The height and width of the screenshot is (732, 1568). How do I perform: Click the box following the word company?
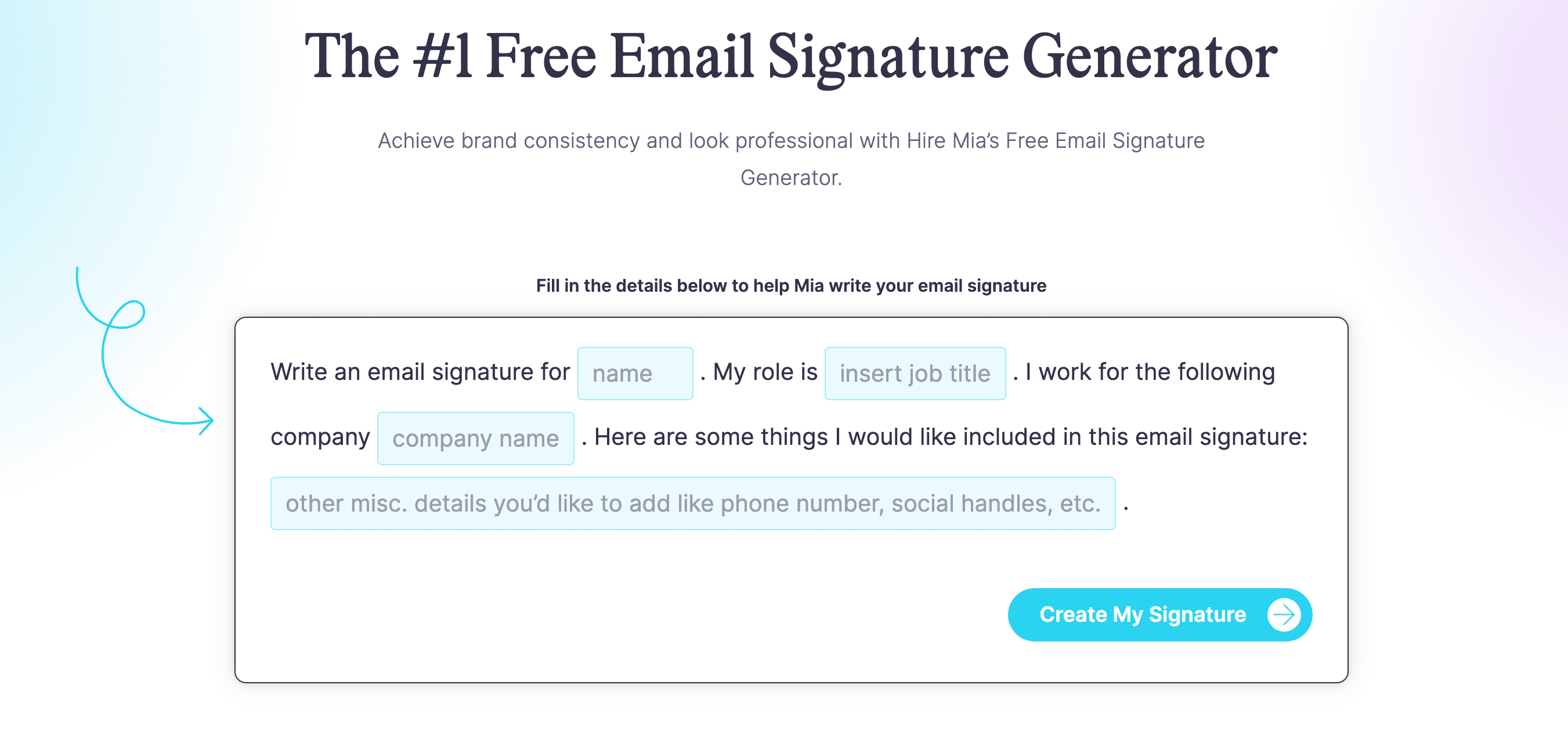click(x=475, y=437)
